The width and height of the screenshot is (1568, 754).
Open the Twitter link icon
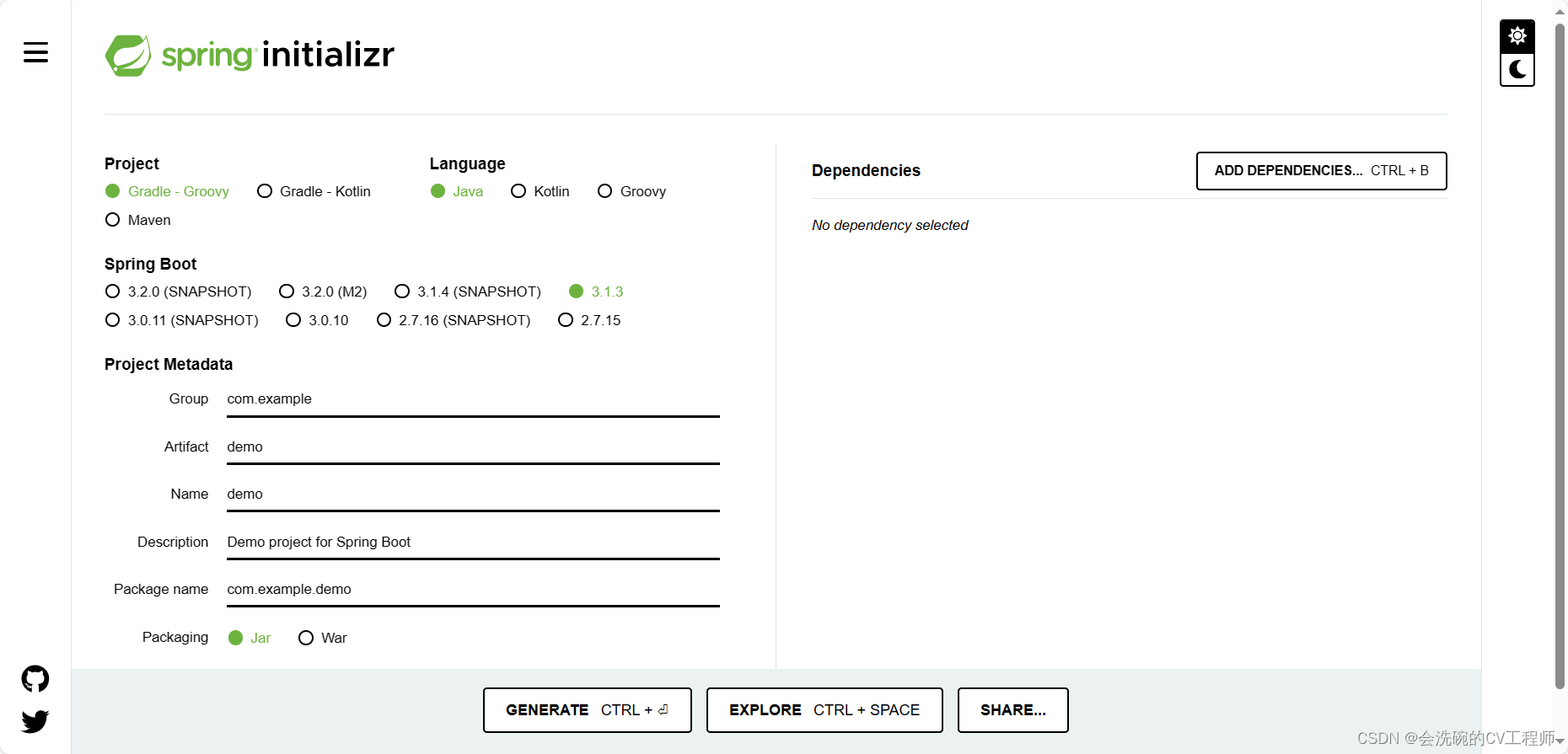coord(35,721)
